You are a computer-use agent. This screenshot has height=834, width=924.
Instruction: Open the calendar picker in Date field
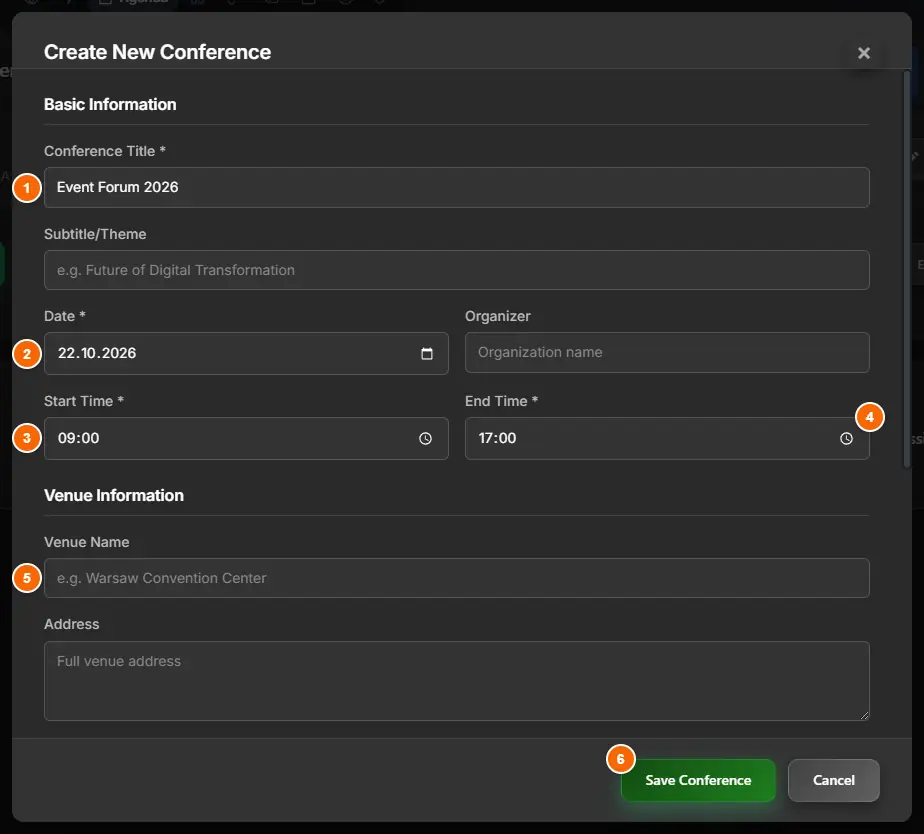pyautogui.click(x=427, y=354)
